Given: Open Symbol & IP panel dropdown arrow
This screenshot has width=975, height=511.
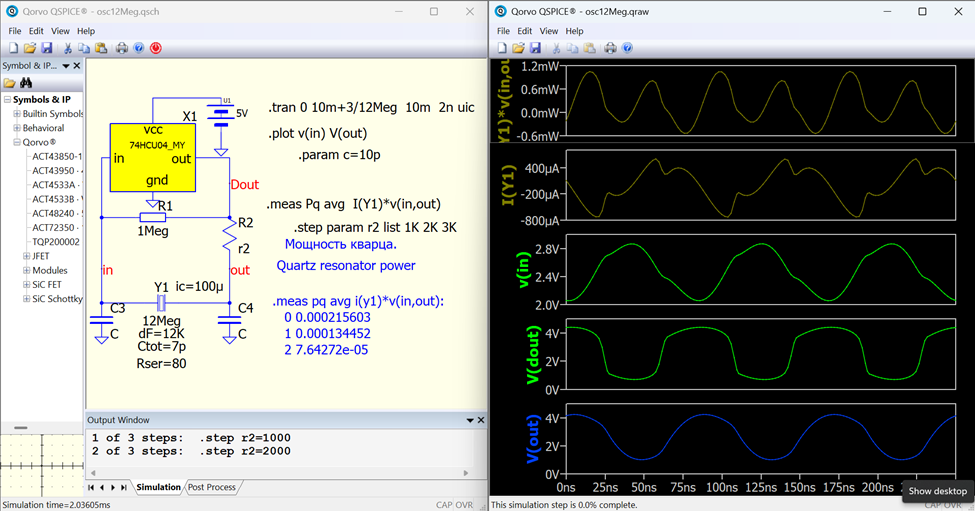Looking at the screenshot, I should 66,66.
